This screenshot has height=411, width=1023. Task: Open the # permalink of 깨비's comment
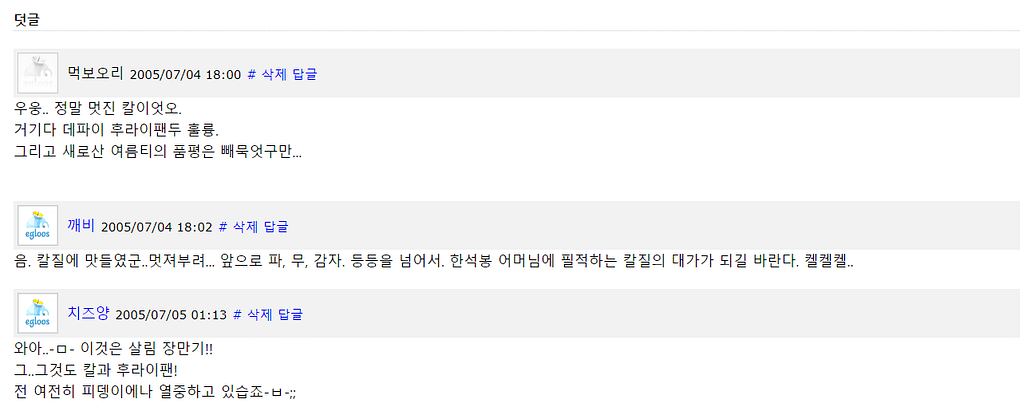(223, 227)
